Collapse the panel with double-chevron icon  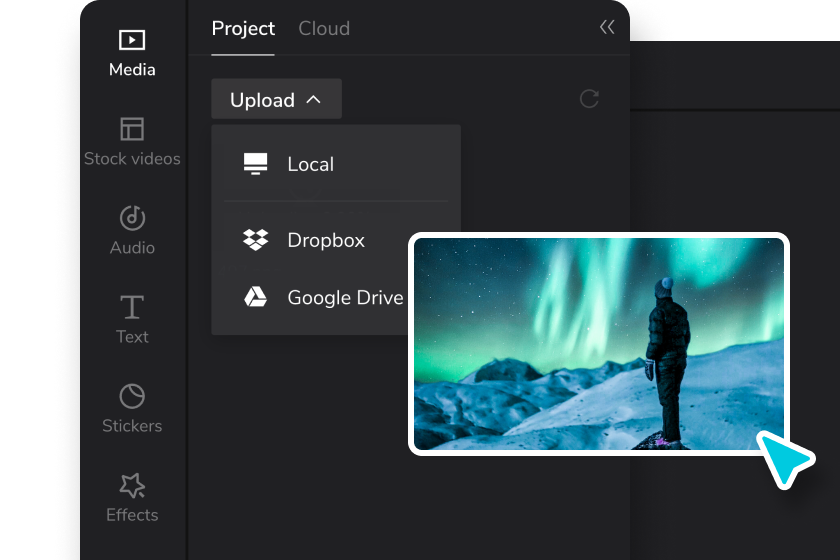(x=607, y=27)
